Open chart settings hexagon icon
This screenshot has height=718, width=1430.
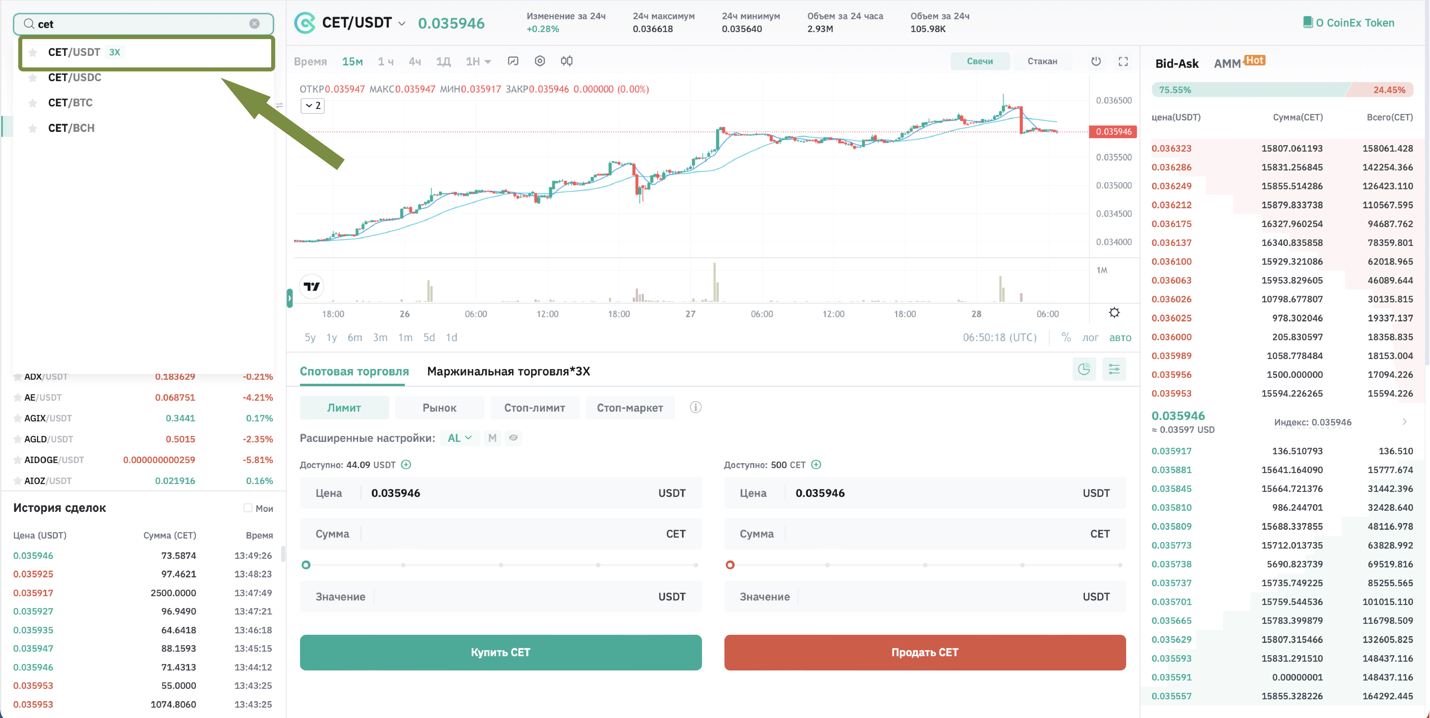click(540, 61)
